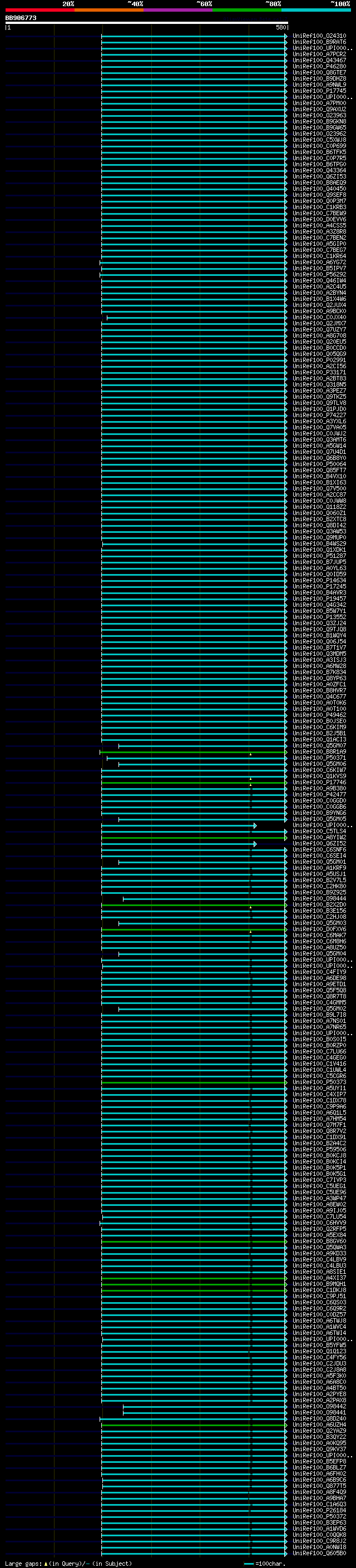Select the UniRef100_A1KRF9 label
This screenshot has width=356, height=1568.
(319, 868)
